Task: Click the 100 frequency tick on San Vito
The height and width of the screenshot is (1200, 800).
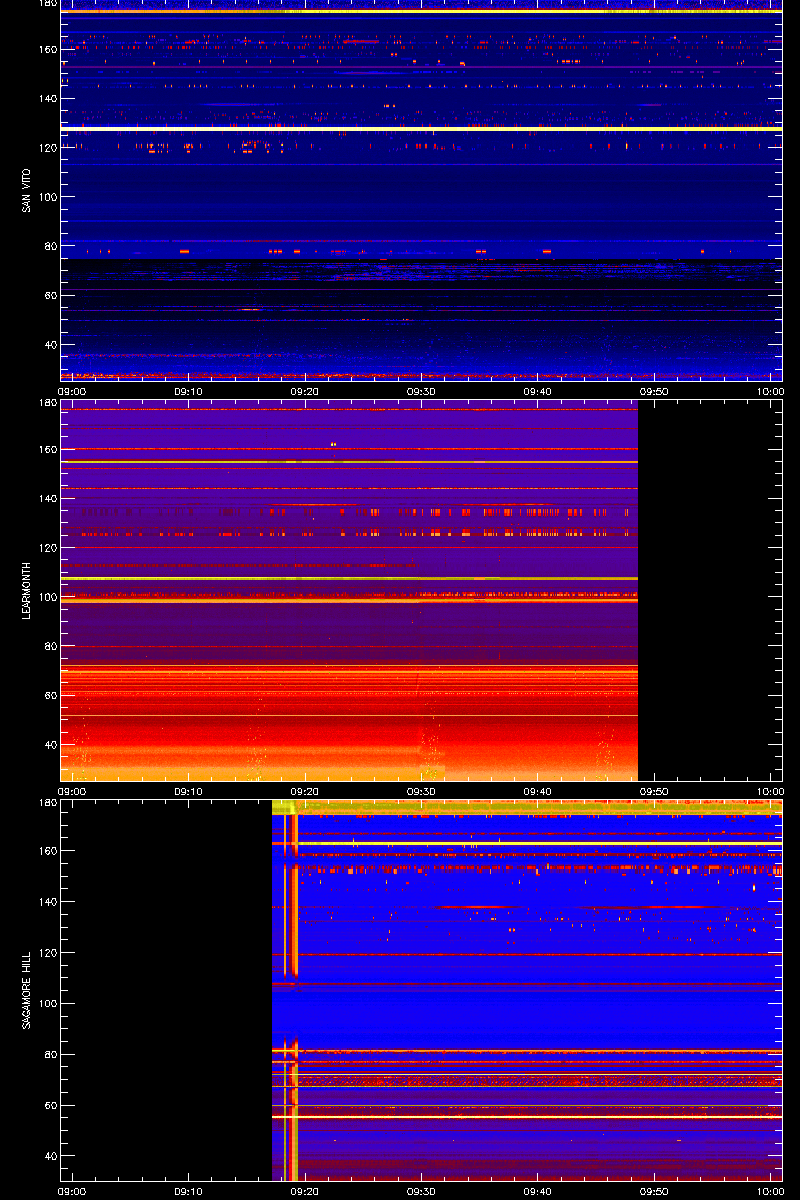Action: (x=46, y=197)
